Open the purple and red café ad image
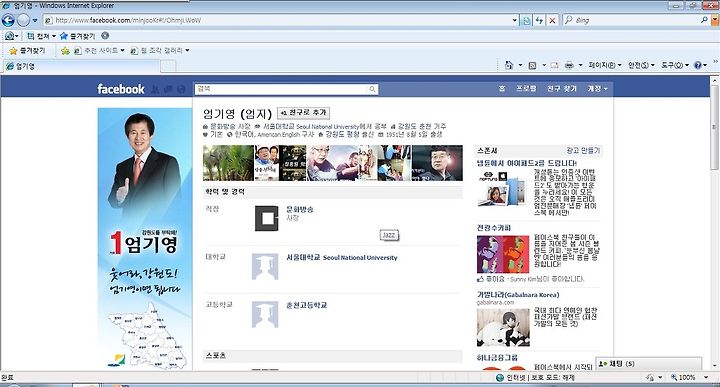 [503, 254]
